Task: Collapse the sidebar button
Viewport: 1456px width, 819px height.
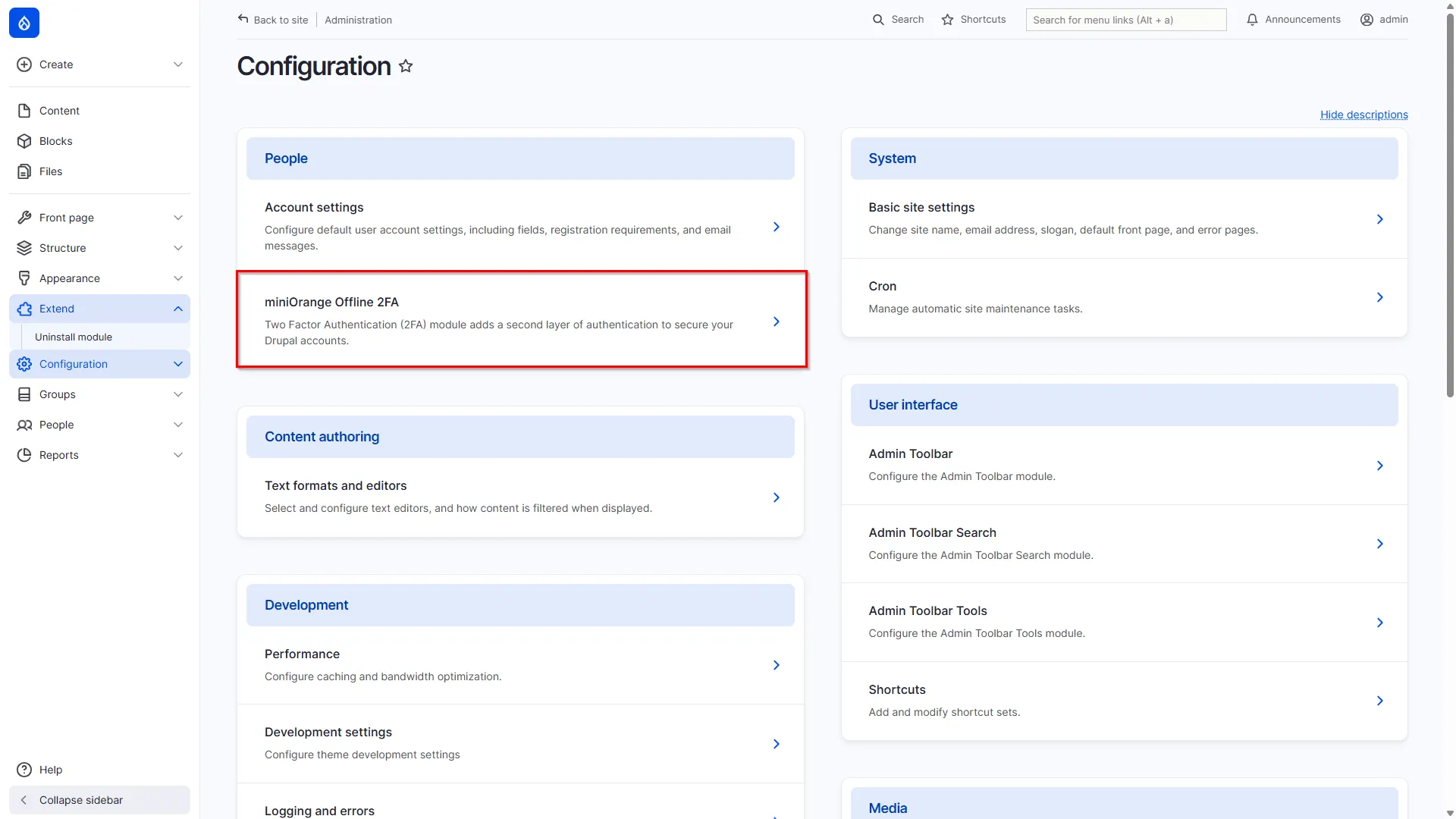Action: [99, 800]
